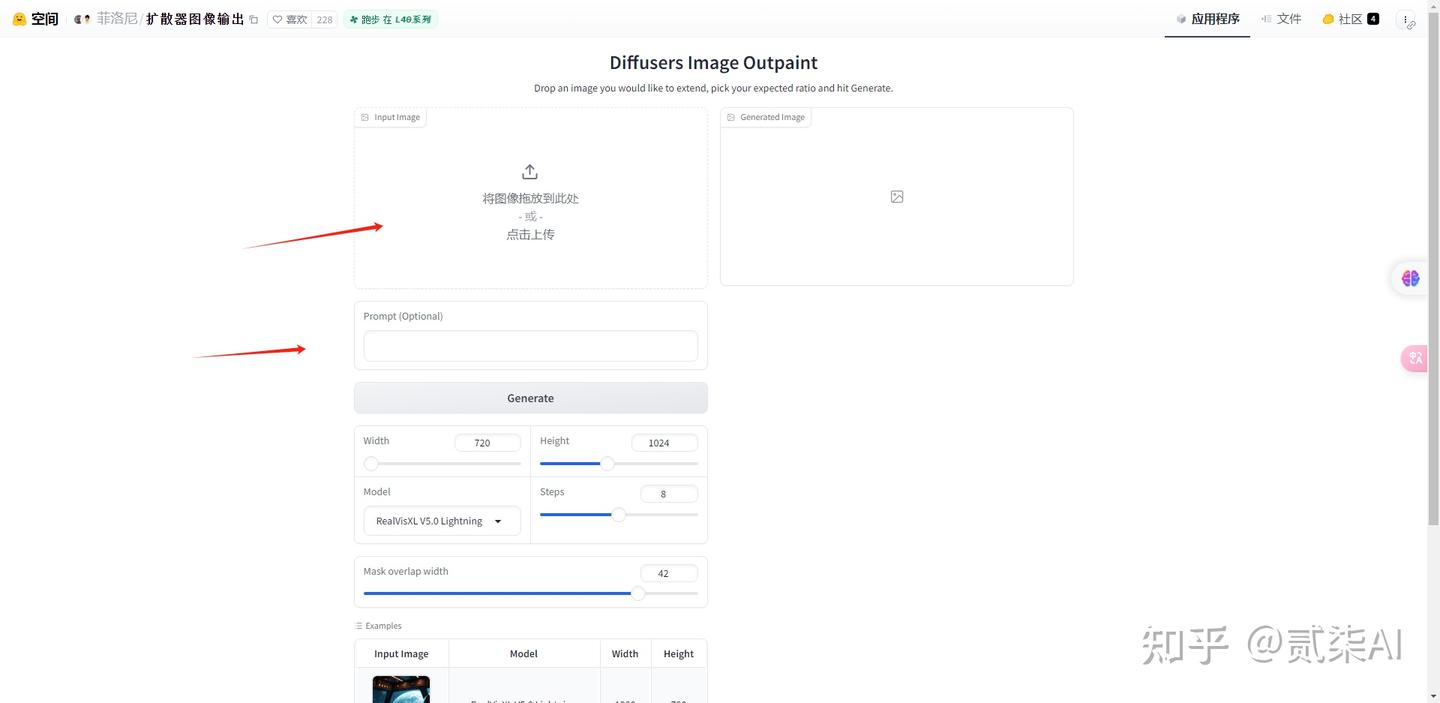Image resolution: width=1440 pixels, height=703 pixels.
Task: Click the upload icon in the Input Image area
Action: point(530,171)
